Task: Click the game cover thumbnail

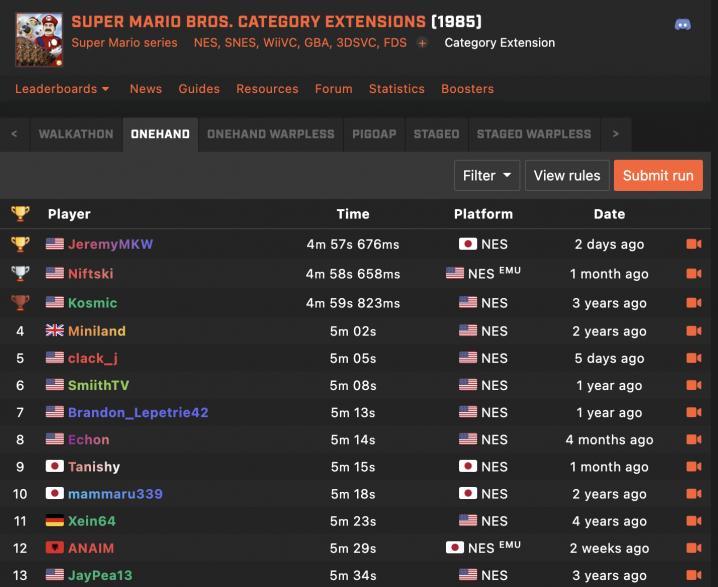Action: pos(39,40)
